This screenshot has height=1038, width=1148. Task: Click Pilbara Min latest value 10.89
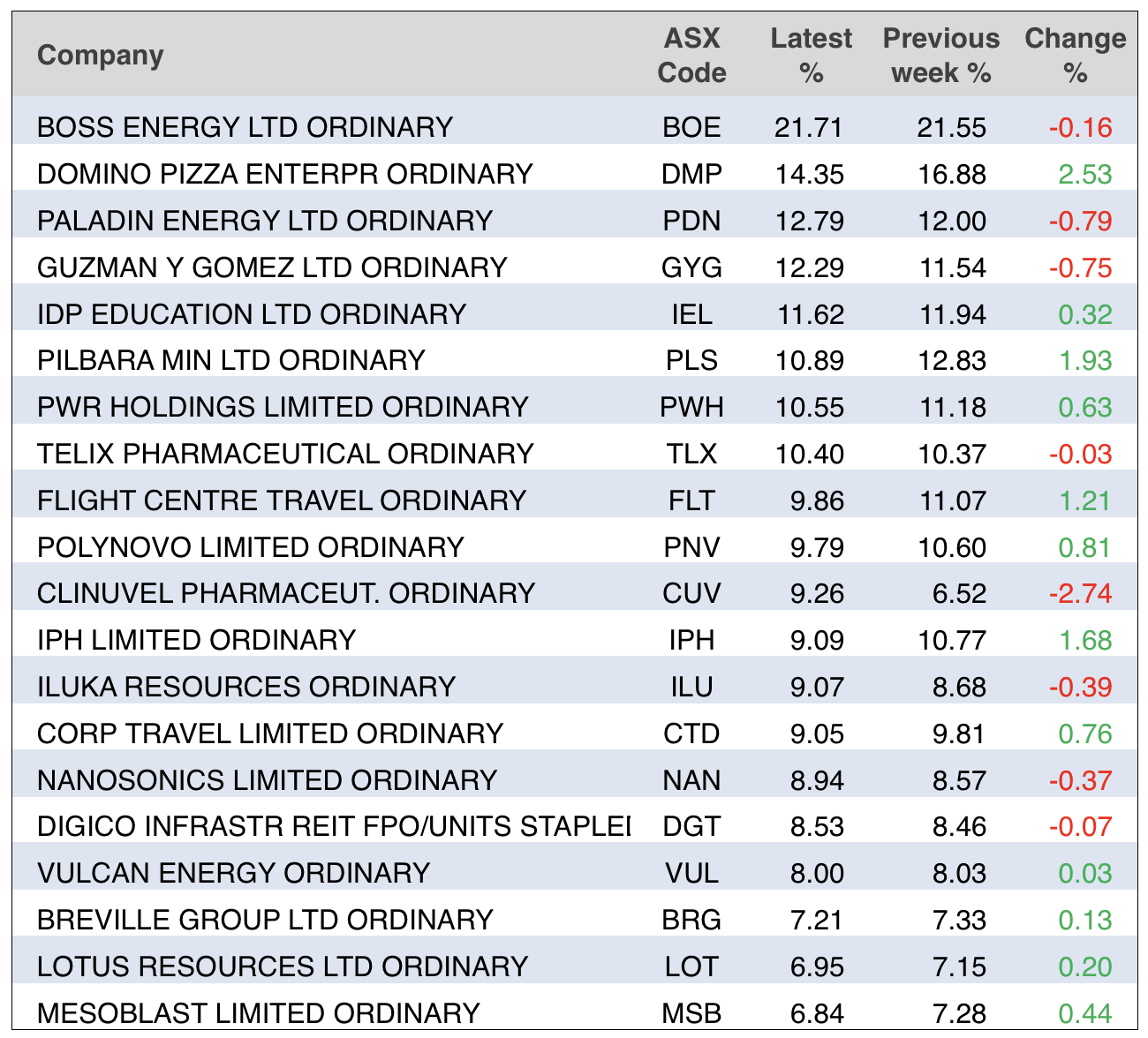pos(810,360)
